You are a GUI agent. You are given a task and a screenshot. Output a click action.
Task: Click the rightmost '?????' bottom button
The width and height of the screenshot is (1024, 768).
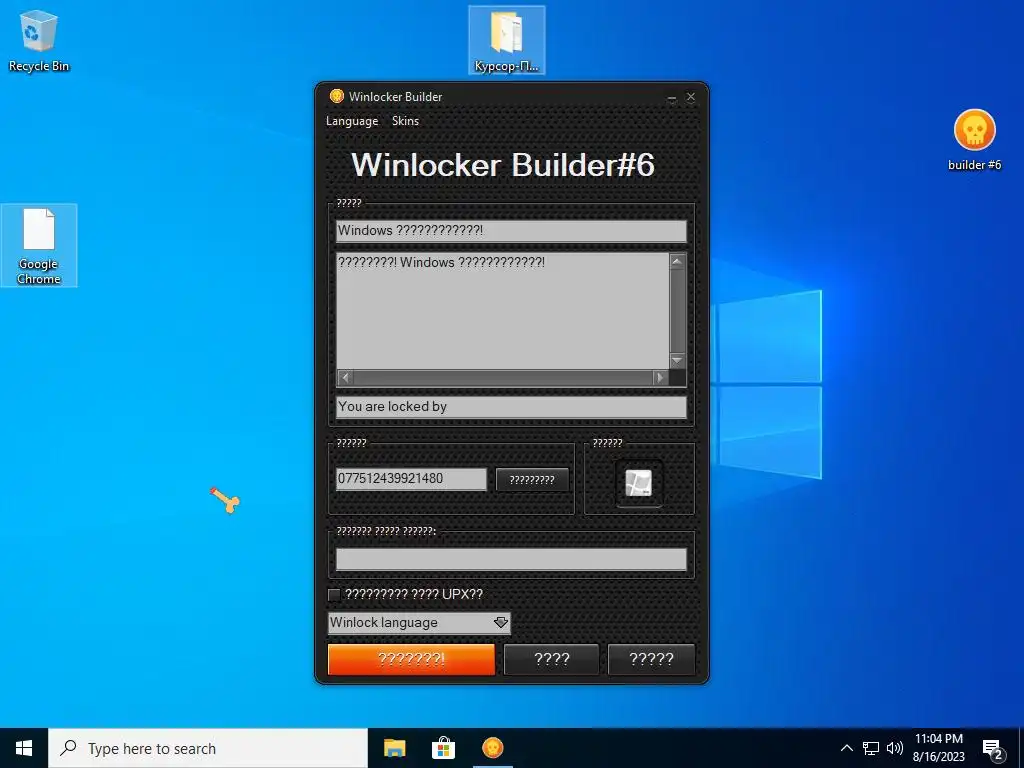pos(651,659)
